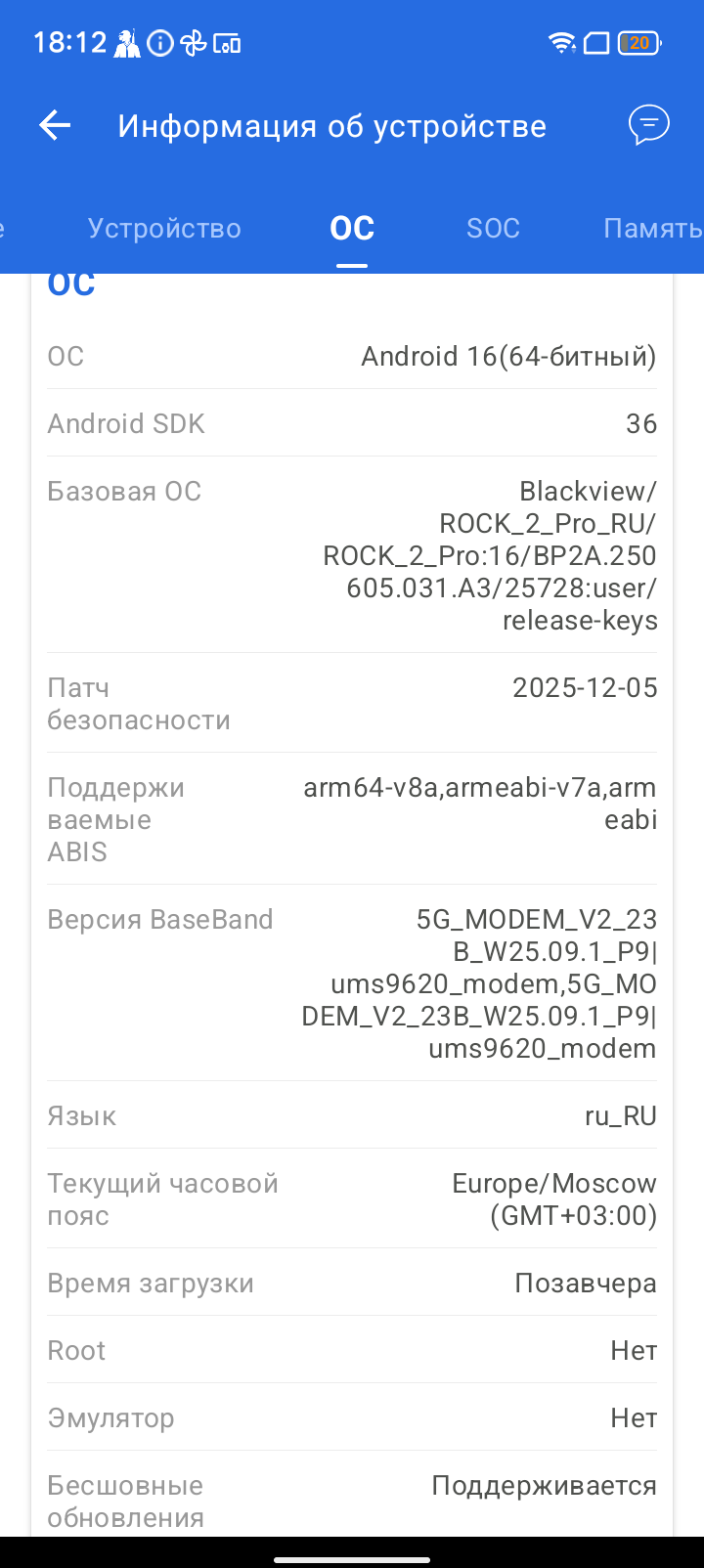Tap the battery indicator icon
This screenshot has height=1568, width=704.
(640, 43)
